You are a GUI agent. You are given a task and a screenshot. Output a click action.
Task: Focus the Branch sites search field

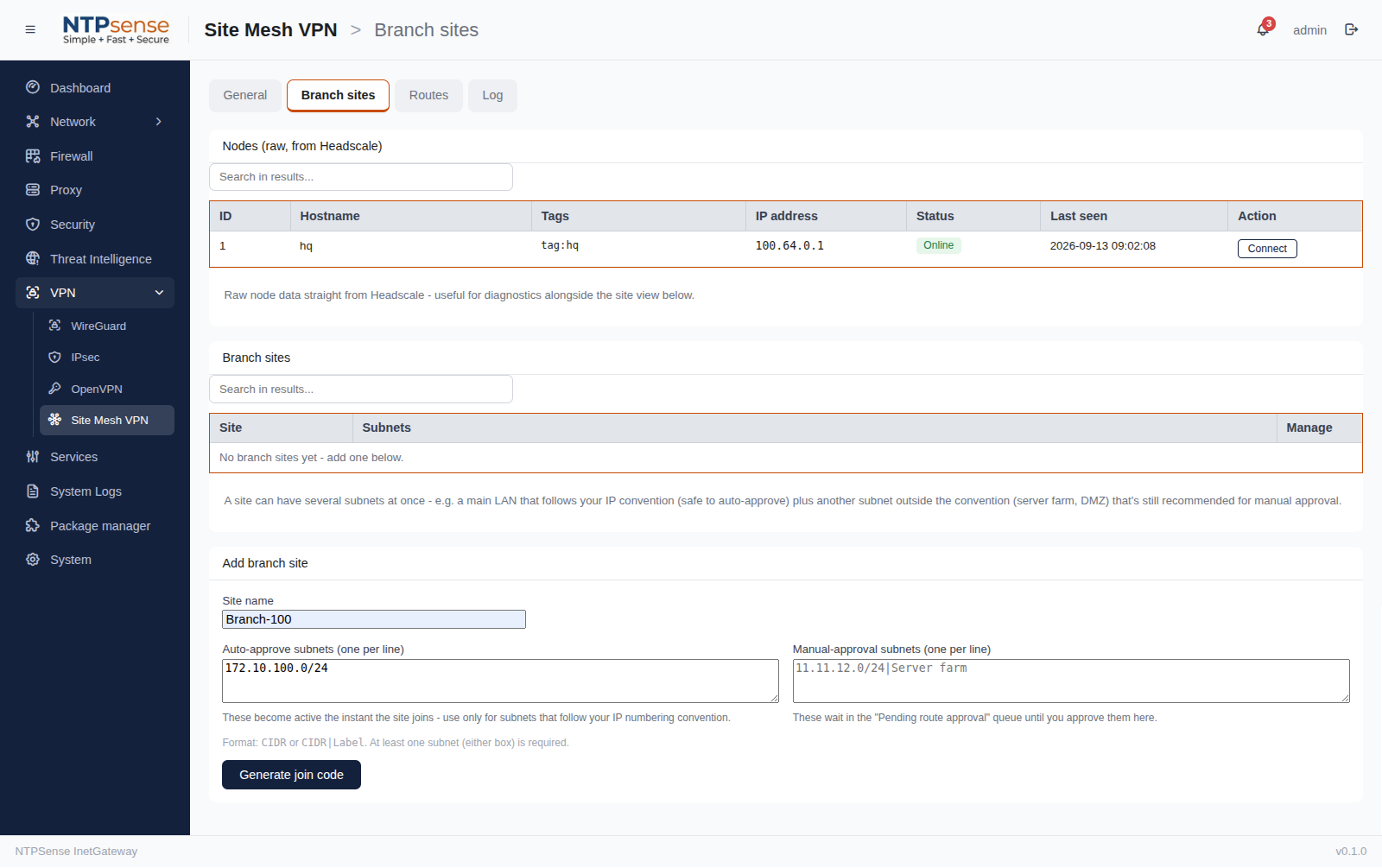coord(361,390)
